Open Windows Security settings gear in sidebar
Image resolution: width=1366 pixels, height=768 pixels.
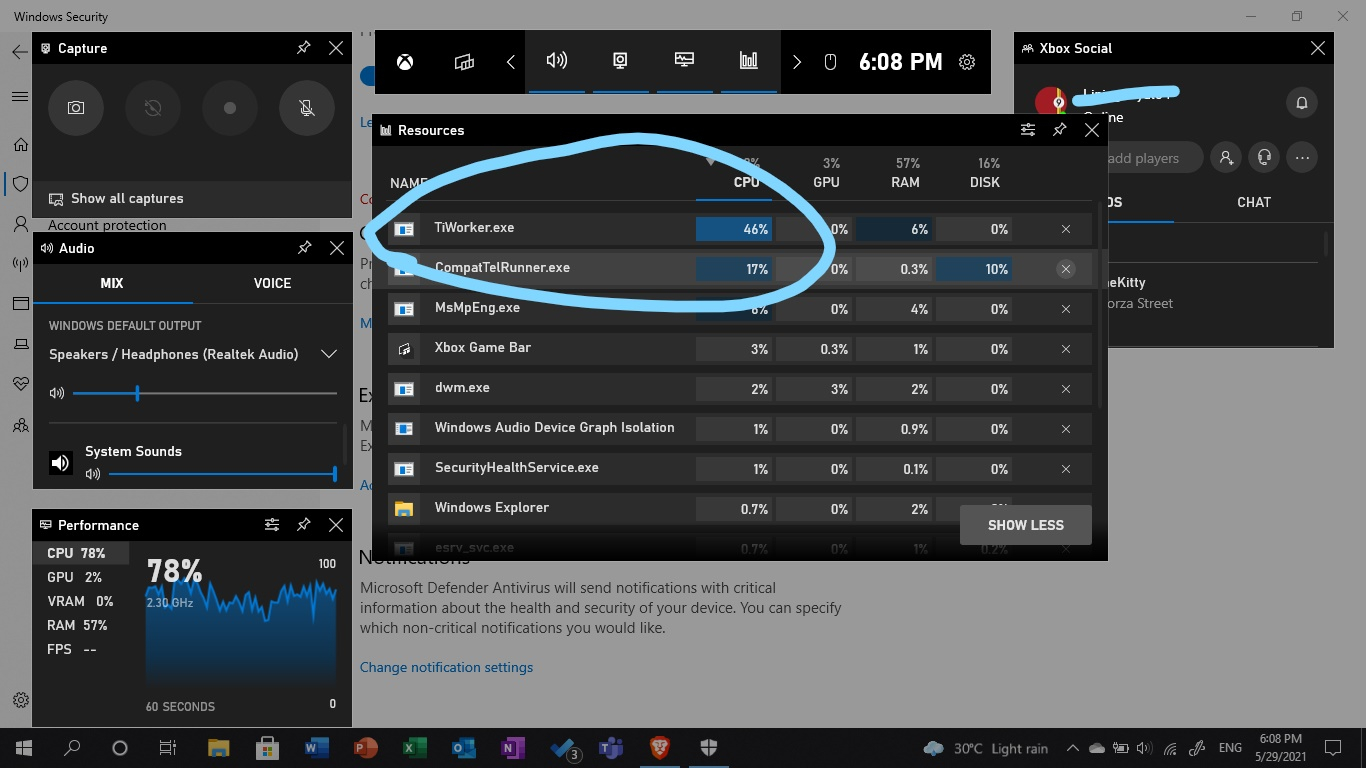pos(20,700)
